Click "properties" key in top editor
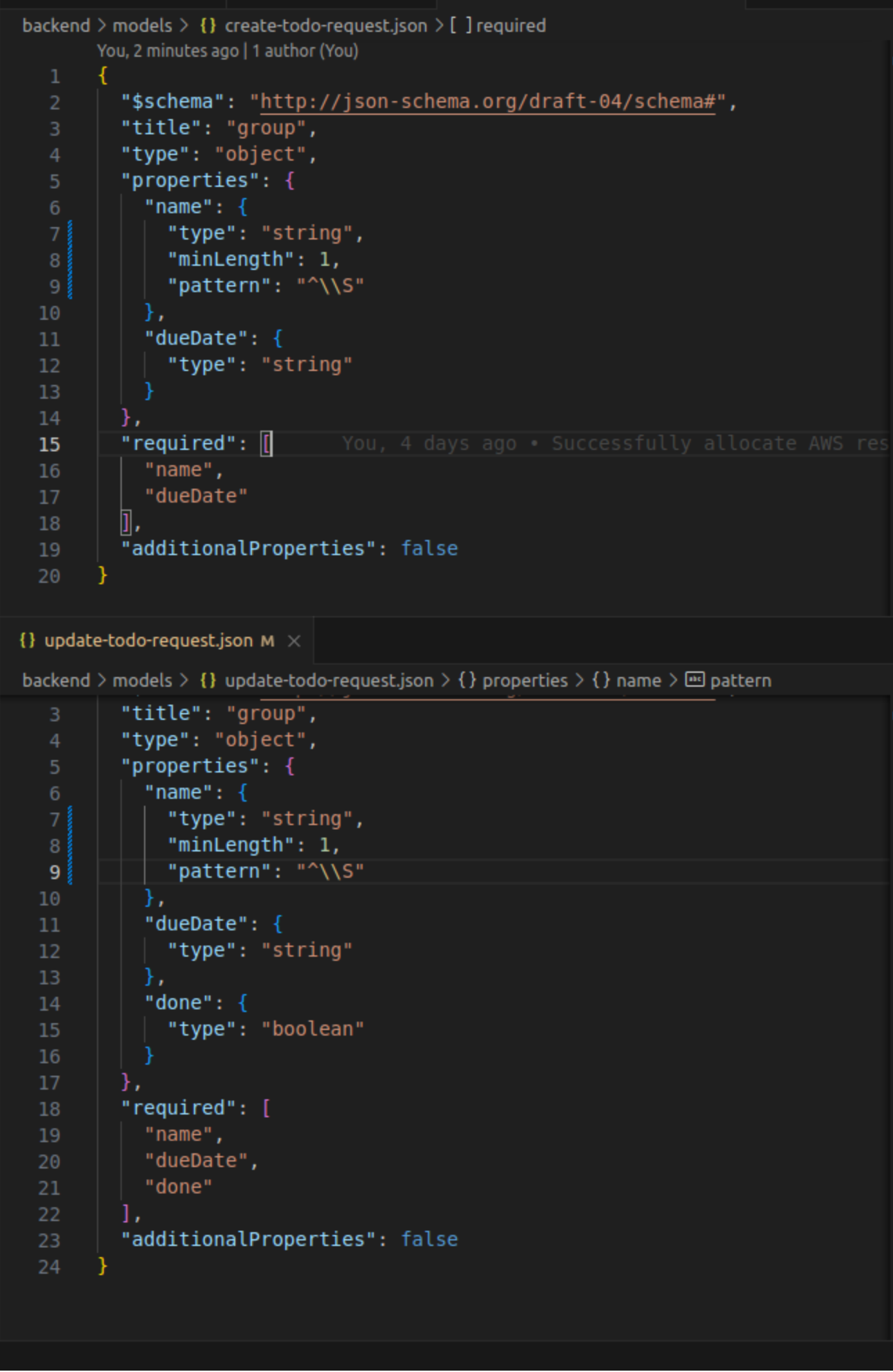Image resolution: width=893 pixels, height=1372 pixels. click(x=190, y=181)
